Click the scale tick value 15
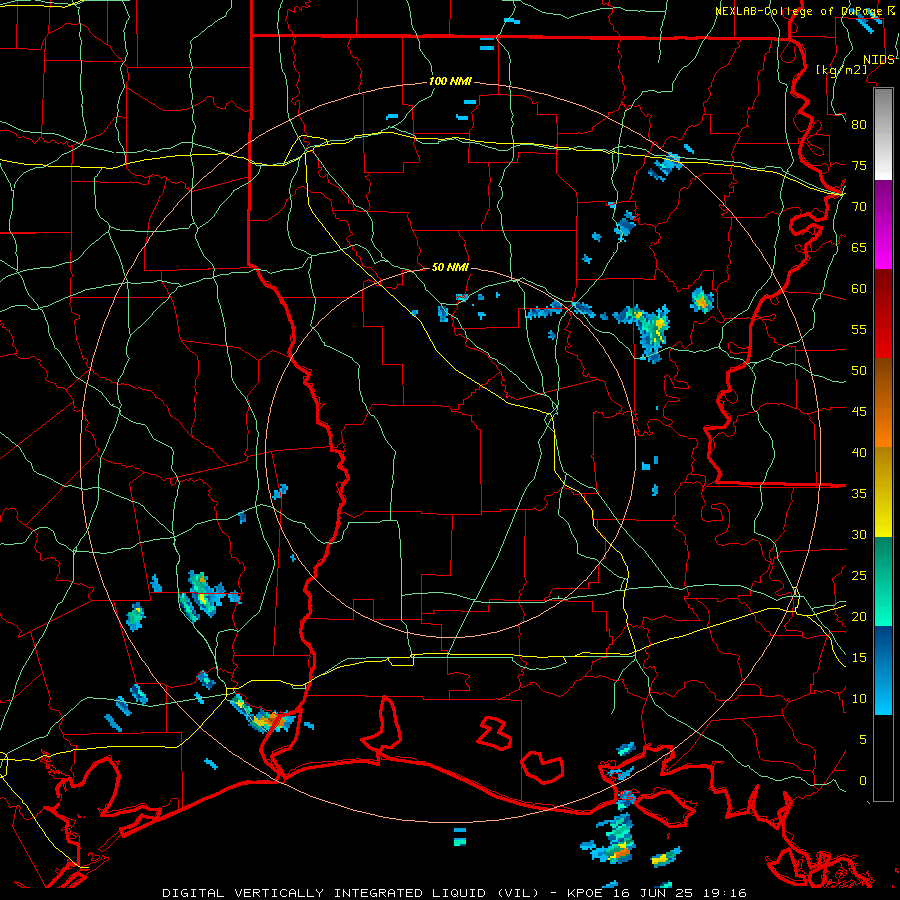Viewport: 900px width, 900px height. [x=859, y=658]
